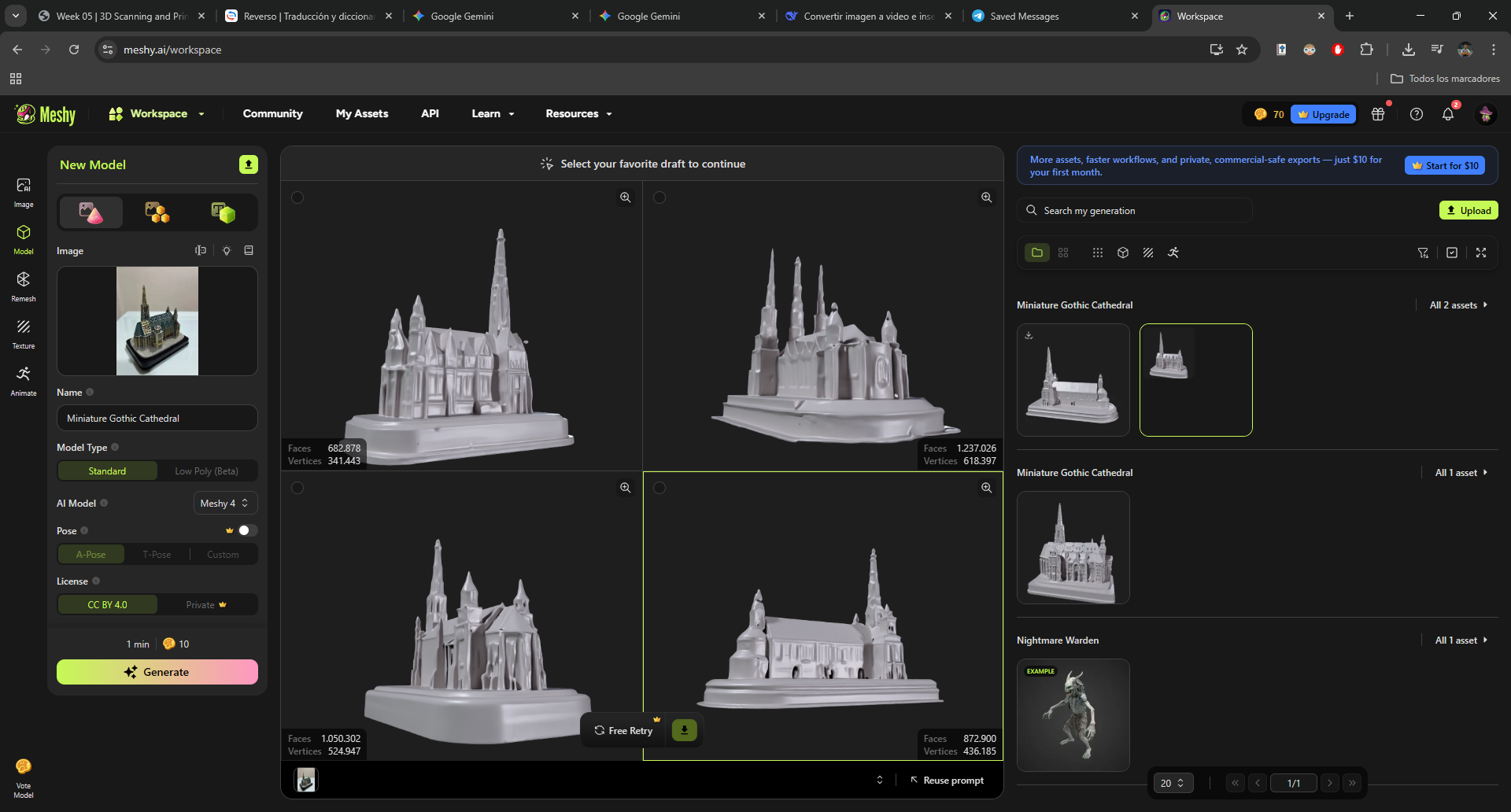Enable the Pose toggle switch
The height and width of the screenshot is (812, 1511).
pyautogui.click(x=247, y=530)
